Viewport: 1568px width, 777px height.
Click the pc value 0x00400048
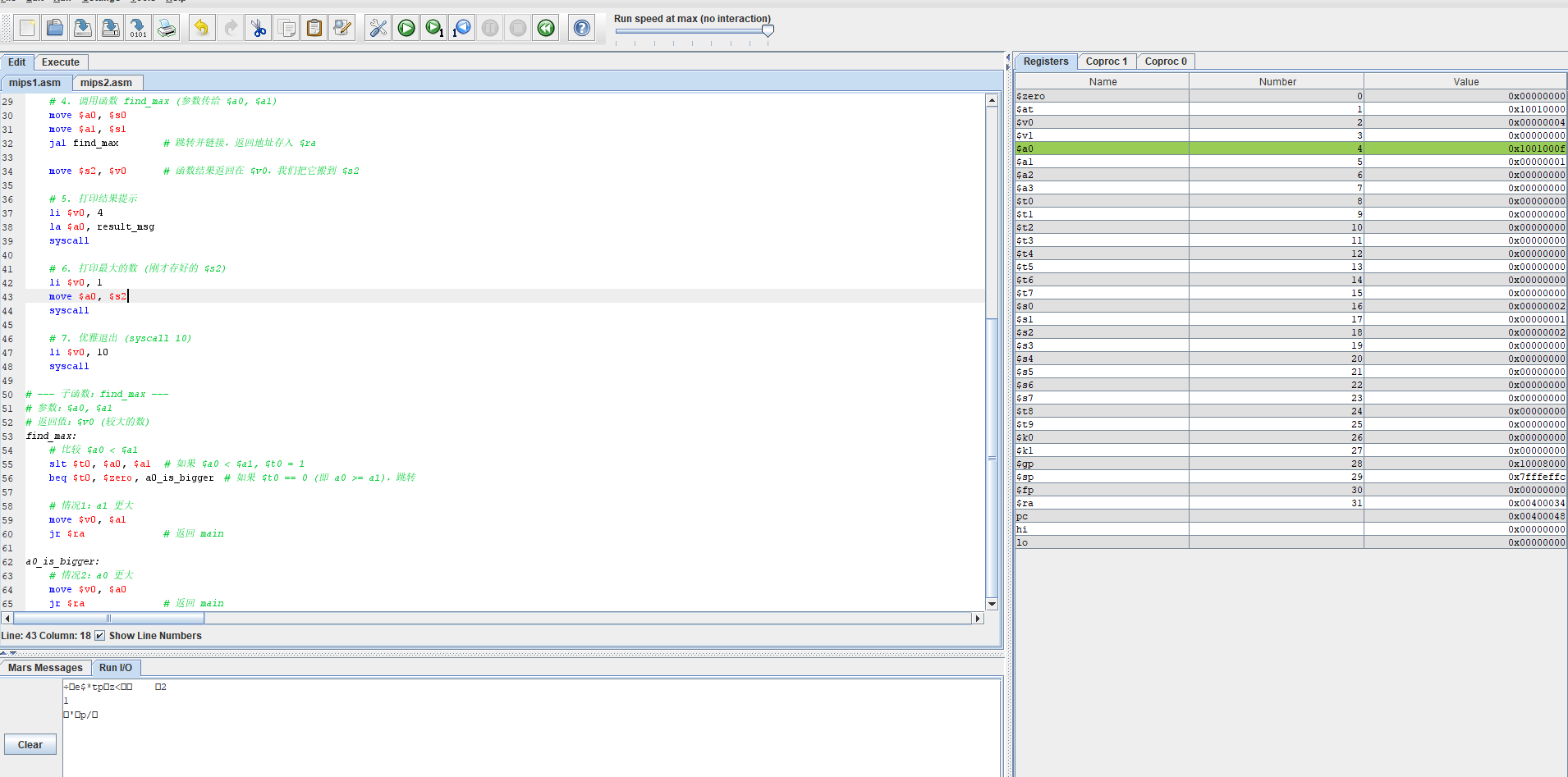[1536, 516]
